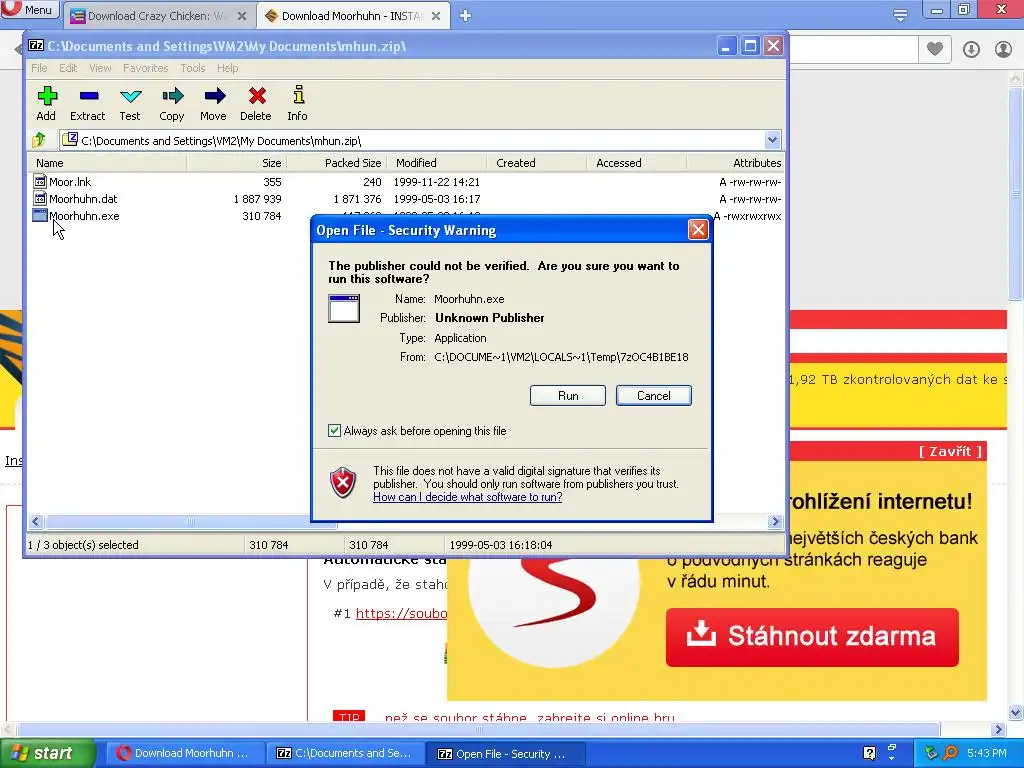The height and width of the screenshot is (768, 1024).
Task: Click the tray help question mark icon
Action: pyautogui.click(x=869, y=753)
